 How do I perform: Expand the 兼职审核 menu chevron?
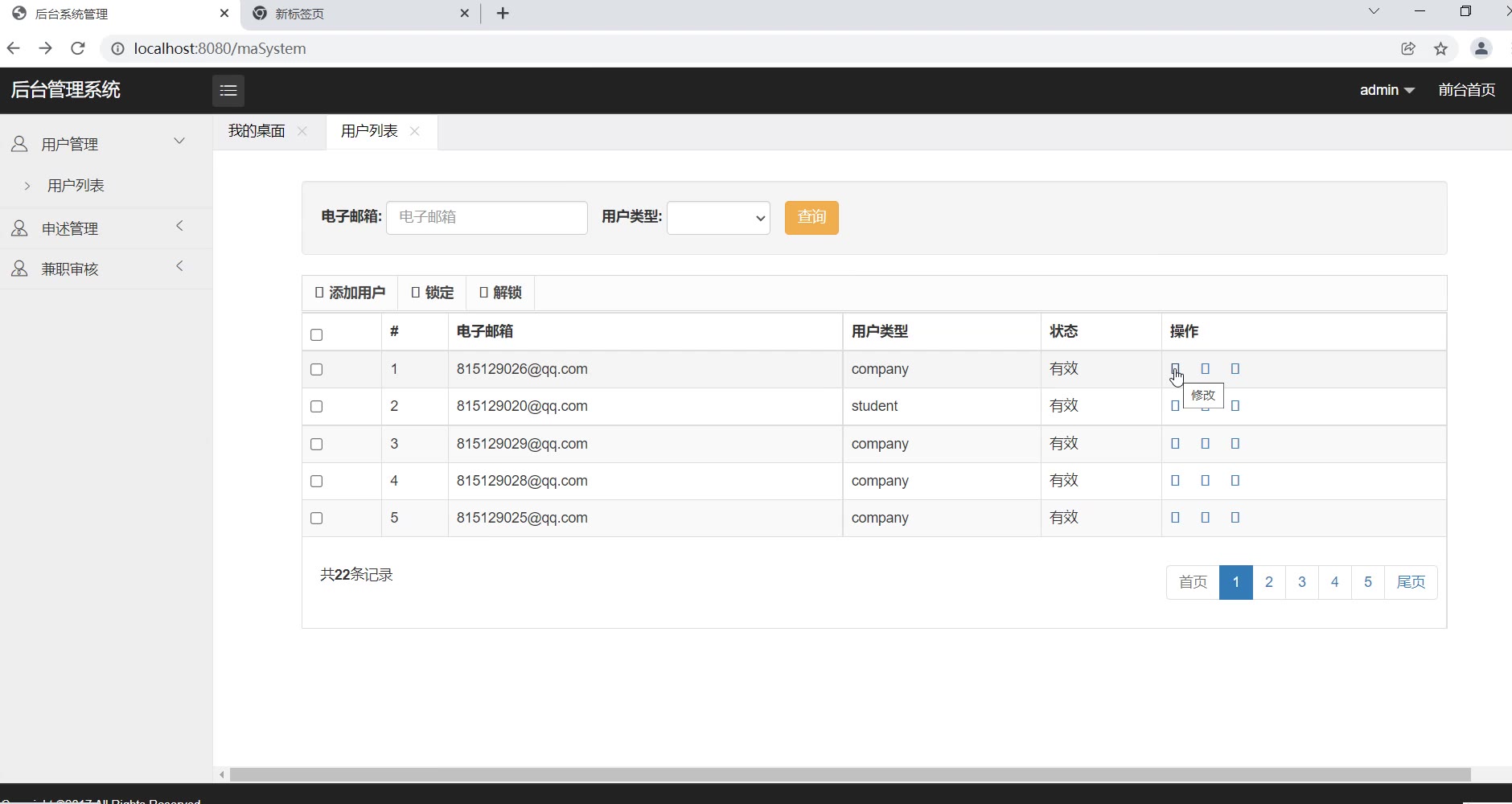(179, 266)
